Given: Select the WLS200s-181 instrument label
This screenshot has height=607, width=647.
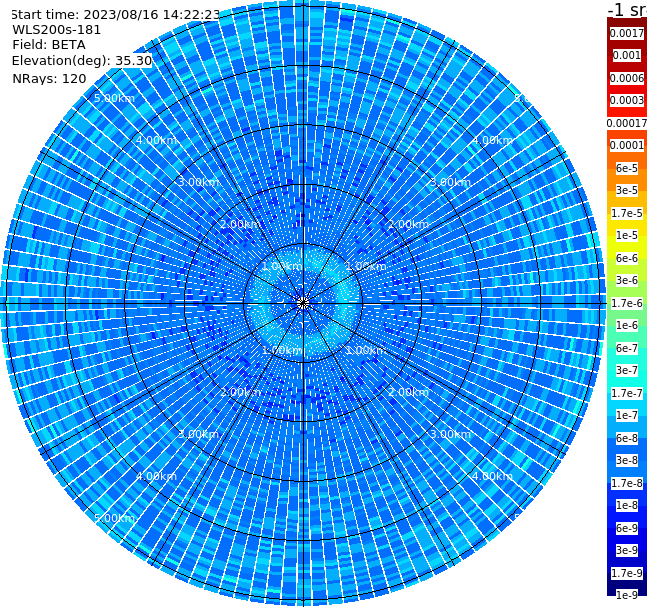Looking at the screenshot, I should point(57,30).
